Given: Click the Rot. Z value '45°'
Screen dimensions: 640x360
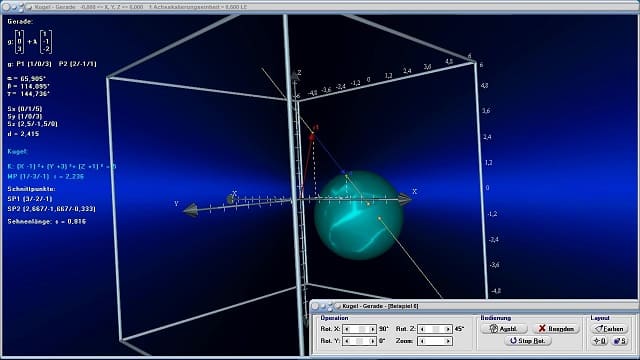Looking at the screenshot, I should tap(459, 329).
